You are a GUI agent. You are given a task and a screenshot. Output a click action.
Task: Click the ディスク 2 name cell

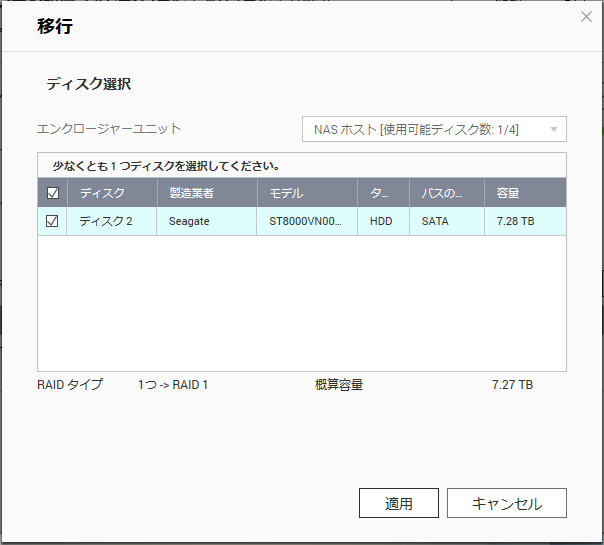(x=112, y=221)
